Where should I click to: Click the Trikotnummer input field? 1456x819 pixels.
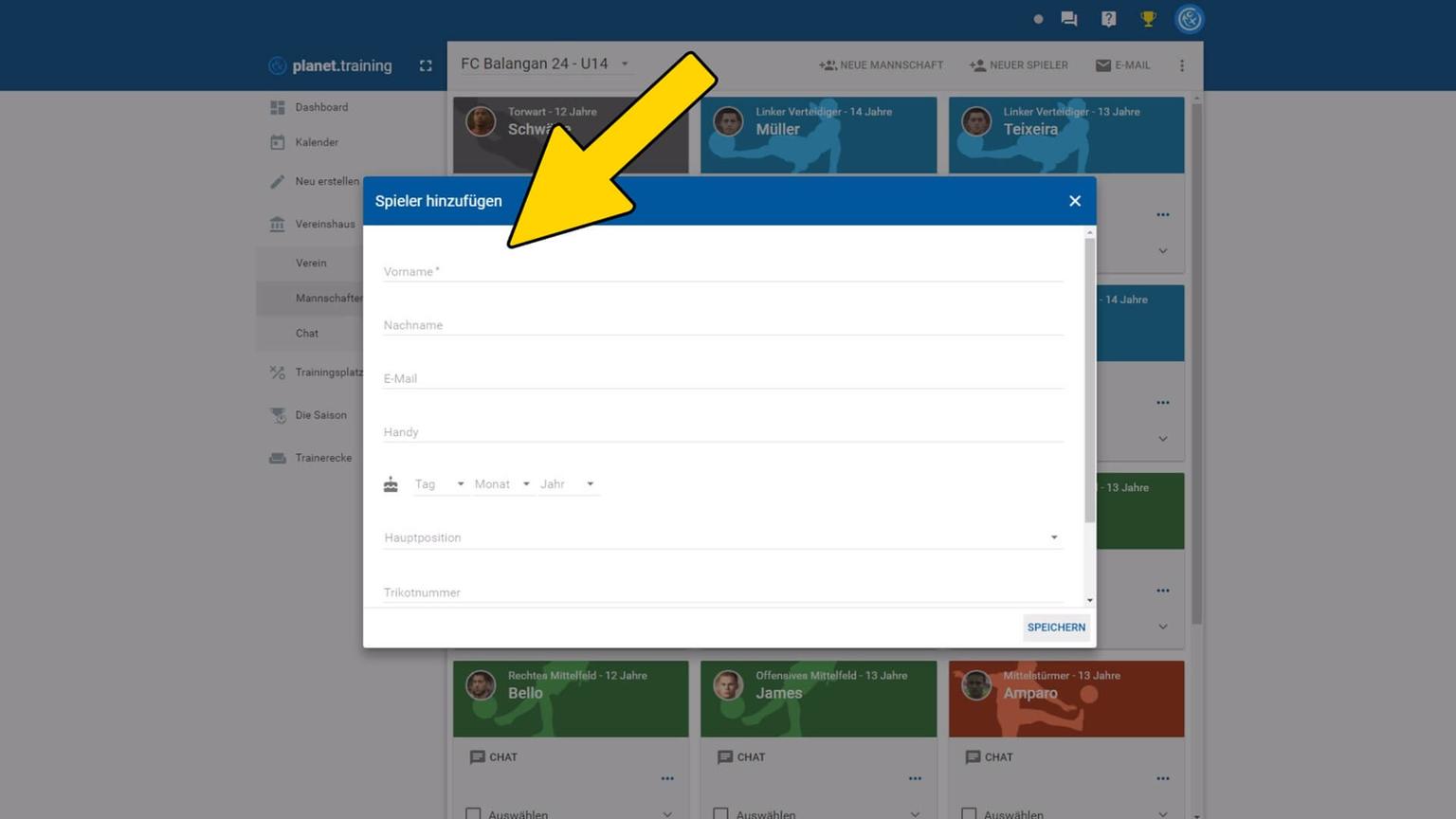click(722, 592)
